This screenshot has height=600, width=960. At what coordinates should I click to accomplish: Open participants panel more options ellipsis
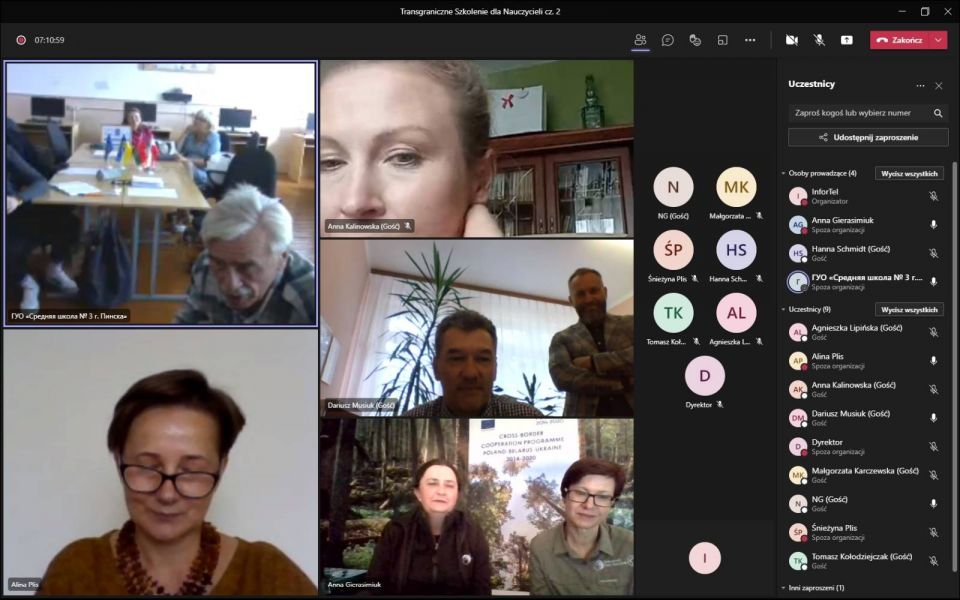click(x=920, y=85)
